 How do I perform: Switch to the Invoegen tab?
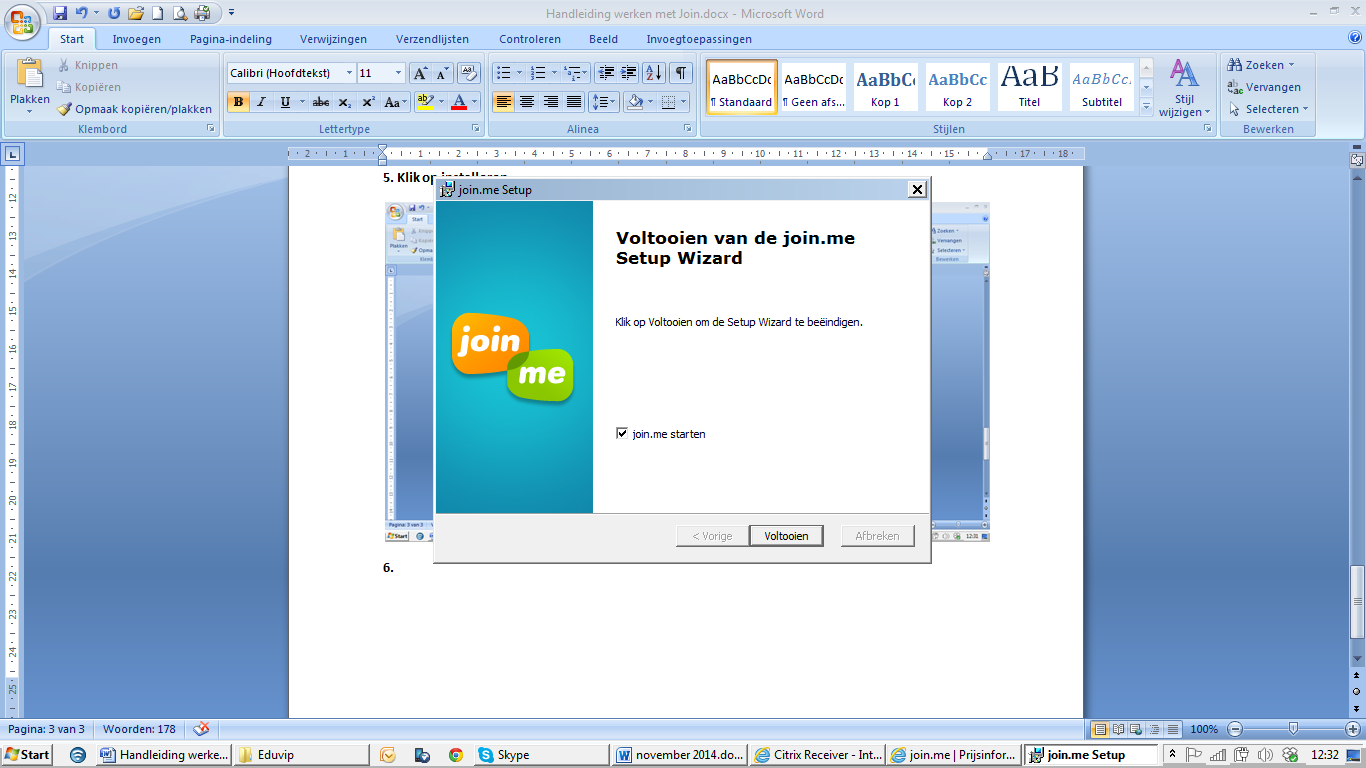tap(137, 39)
